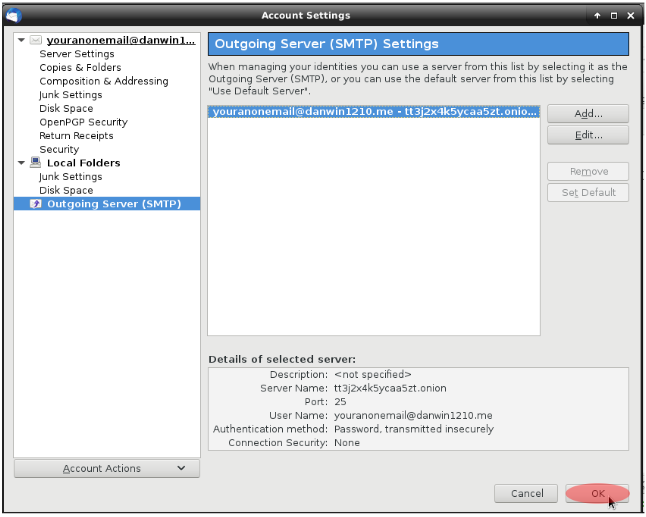Click the envelope icon beside the youranonemail account
This screenshot has height=517, width=646.
tap(35, 41)
